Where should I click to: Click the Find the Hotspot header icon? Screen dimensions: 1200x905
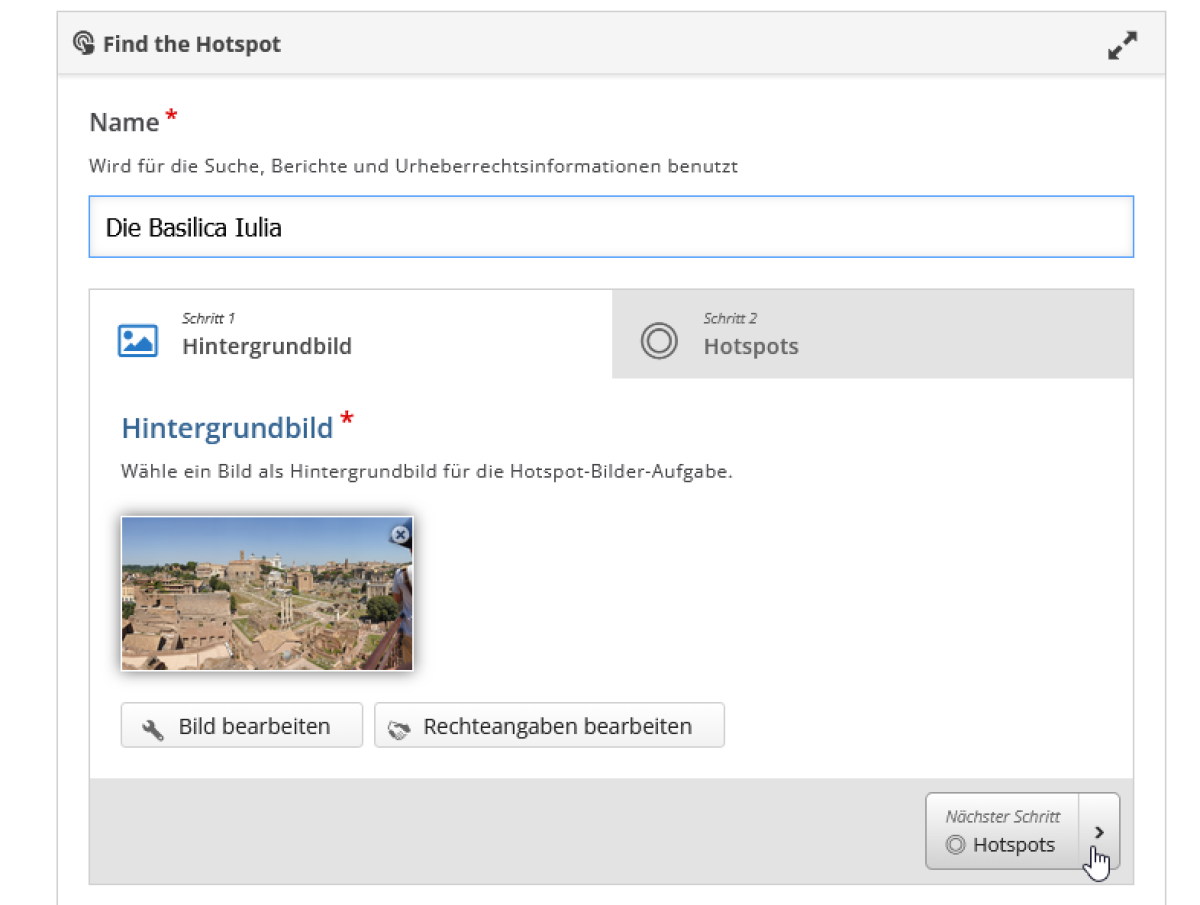point(84,44)
